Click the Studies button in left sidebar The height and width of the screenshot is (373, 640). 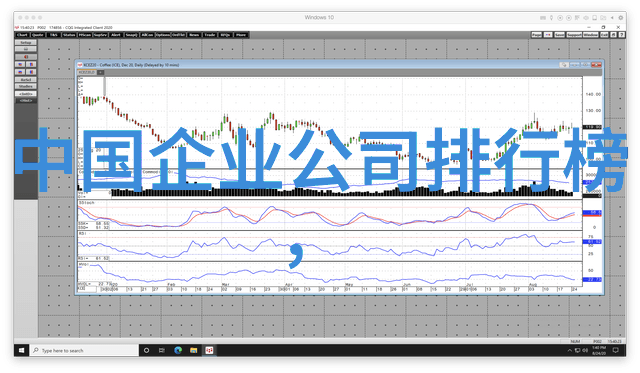[26, 87]
